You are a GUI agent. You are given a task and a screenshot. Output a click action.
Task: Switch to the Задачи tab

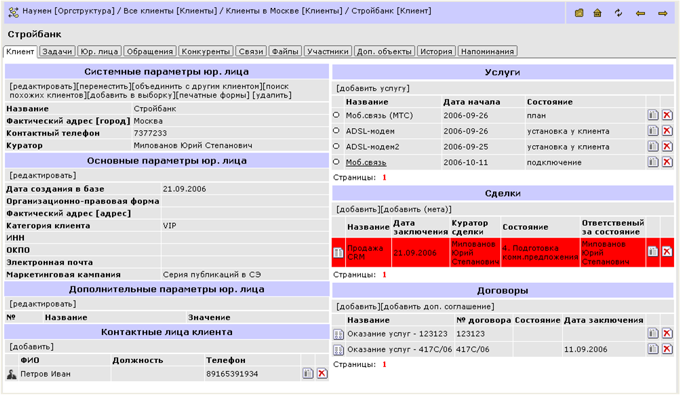tap(57, 51)
